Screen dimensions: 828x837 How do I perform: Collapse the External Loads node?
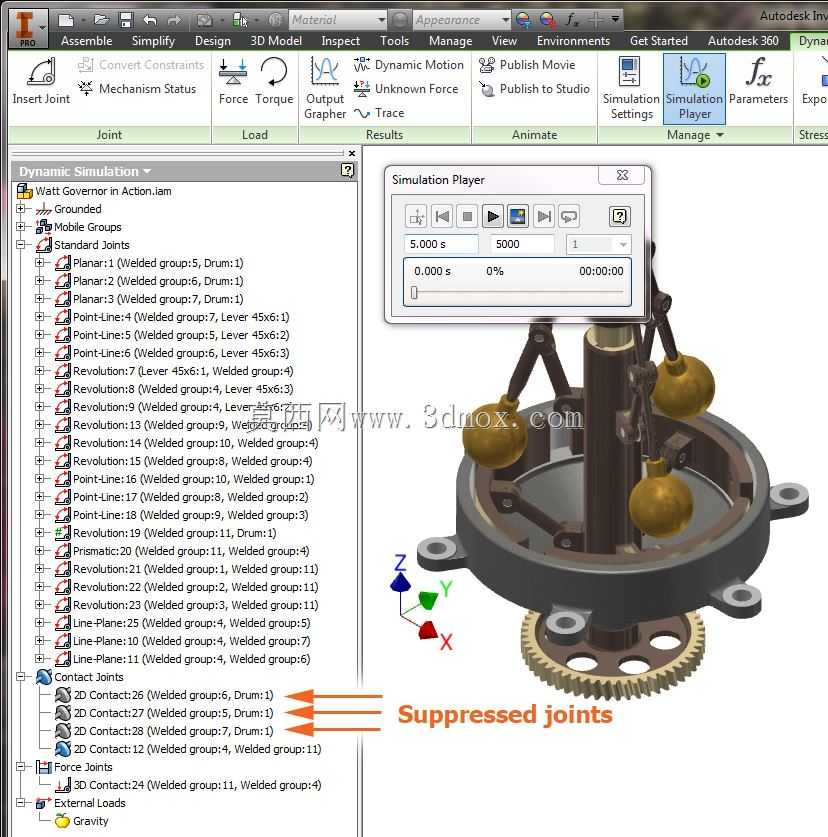(20, 803)
